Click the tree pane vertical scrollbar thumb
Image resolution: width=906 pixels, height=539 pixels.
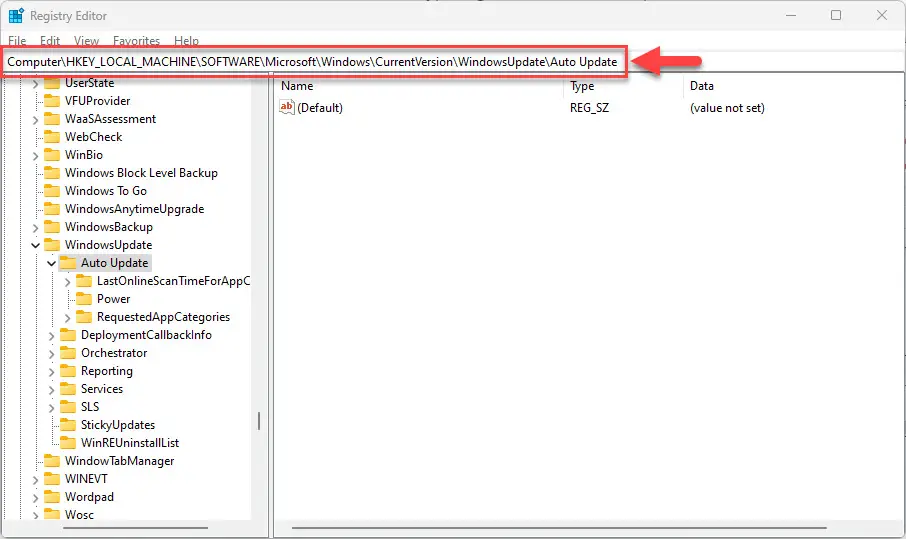coord(258,421)
